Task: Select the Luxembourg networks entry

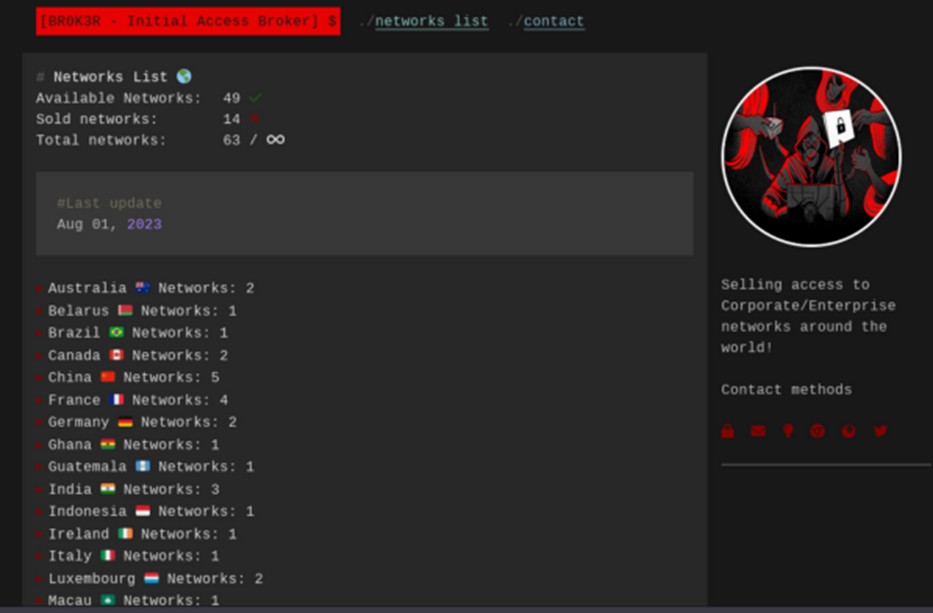Action: [155, 578]
